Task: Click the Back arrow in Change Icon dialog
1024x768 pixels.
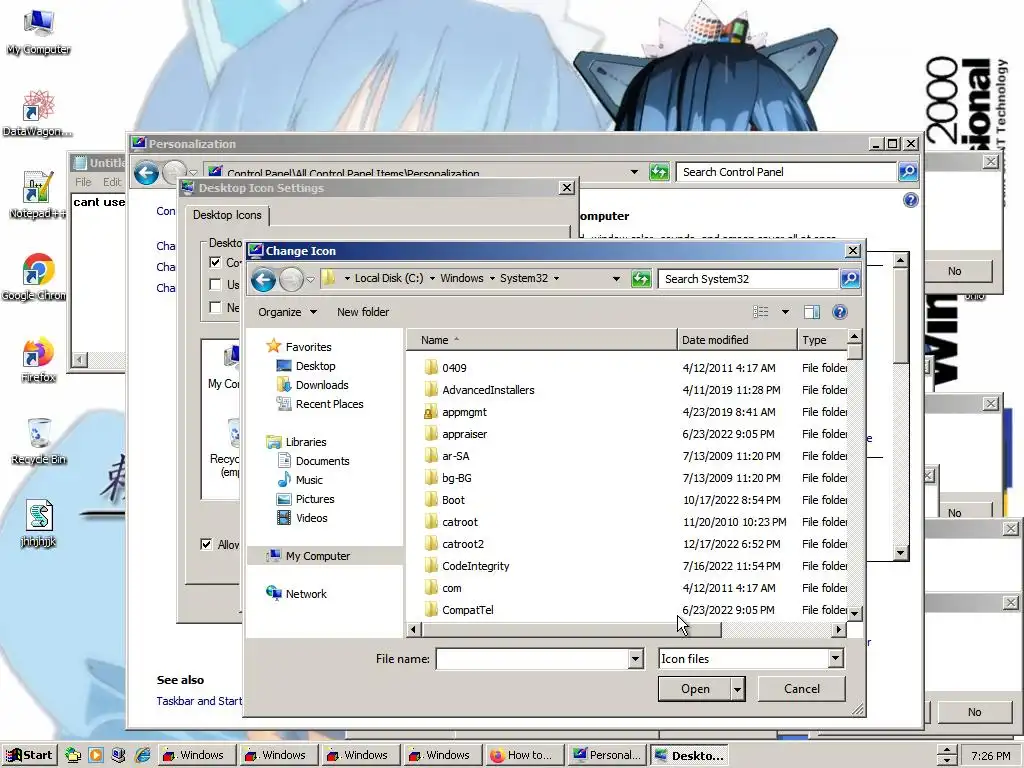Action: (263, 280)
